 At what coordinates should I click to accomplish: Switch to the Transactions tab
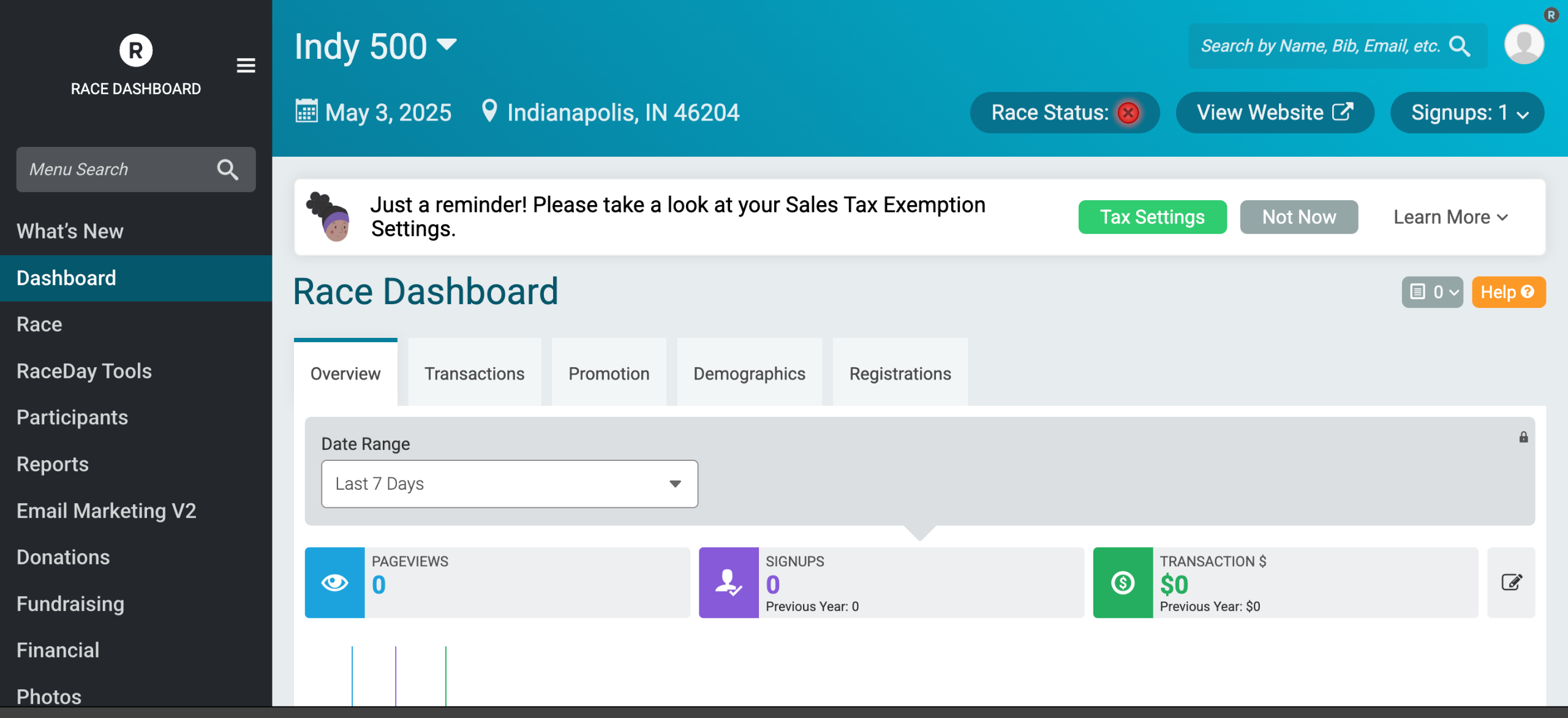click(474, 373)
